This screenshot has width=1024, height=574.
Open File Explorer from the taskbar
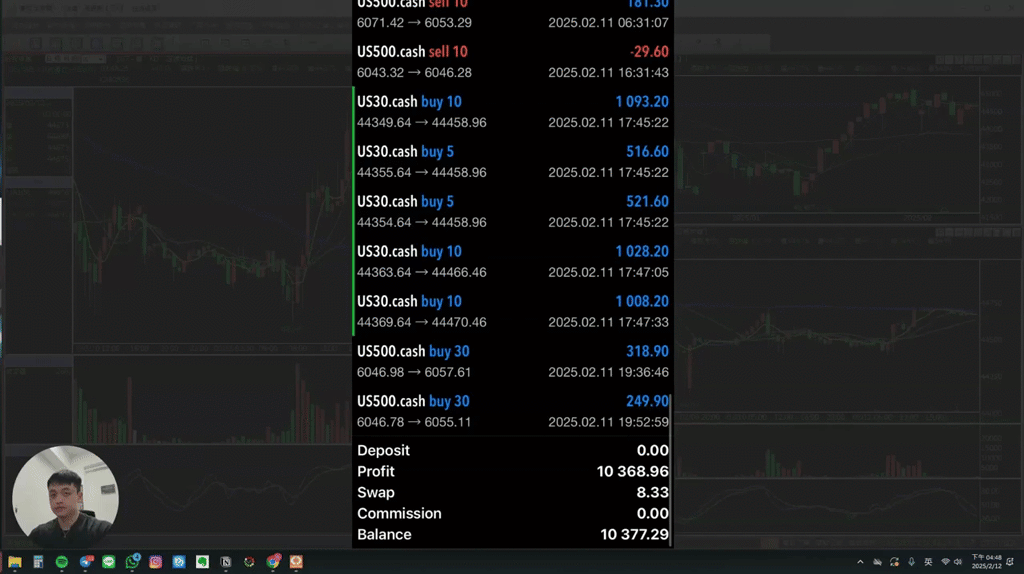click(14, 562)
